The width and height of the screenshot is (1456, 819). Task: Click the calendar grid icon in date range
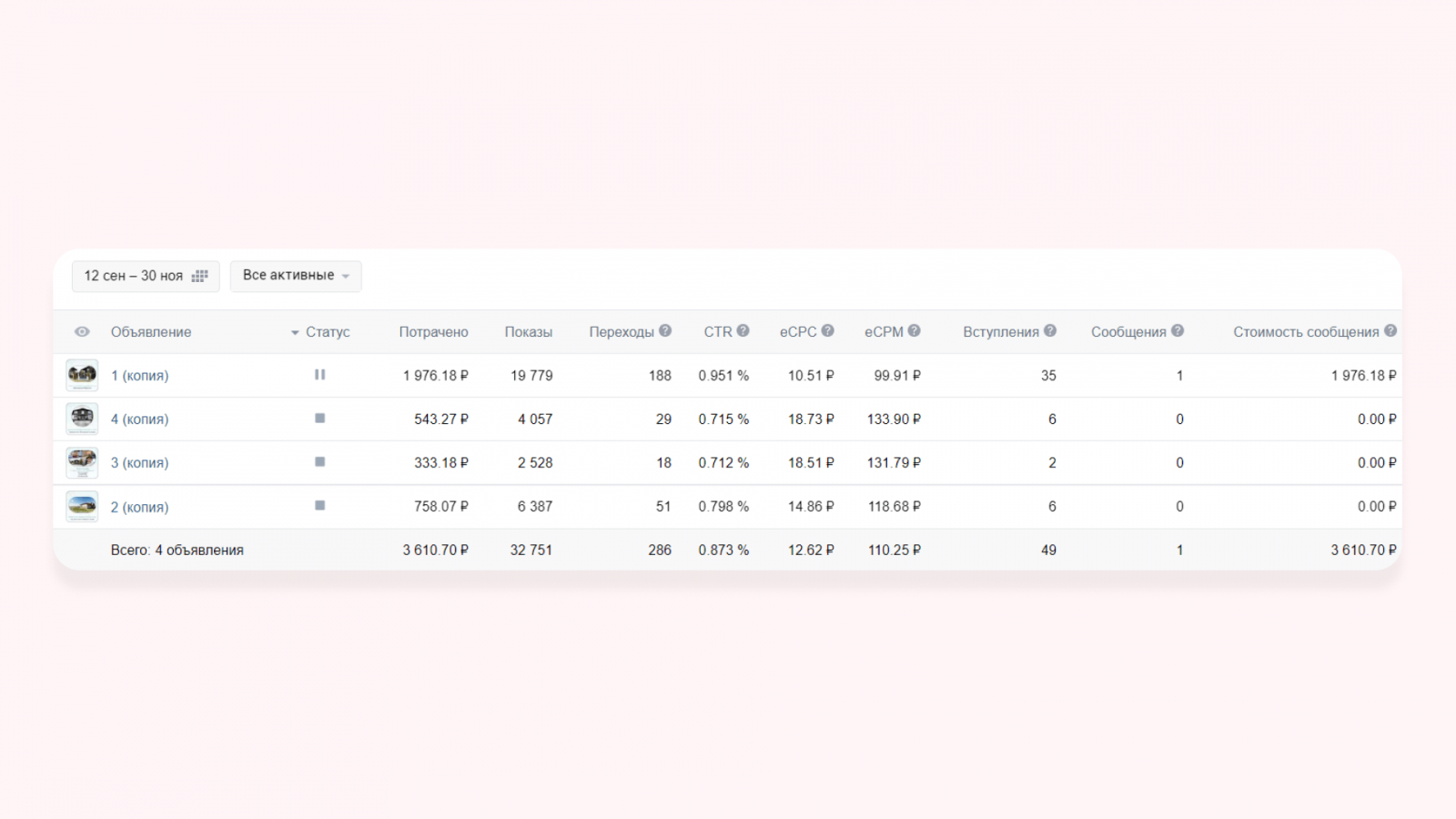coord(200,276)
